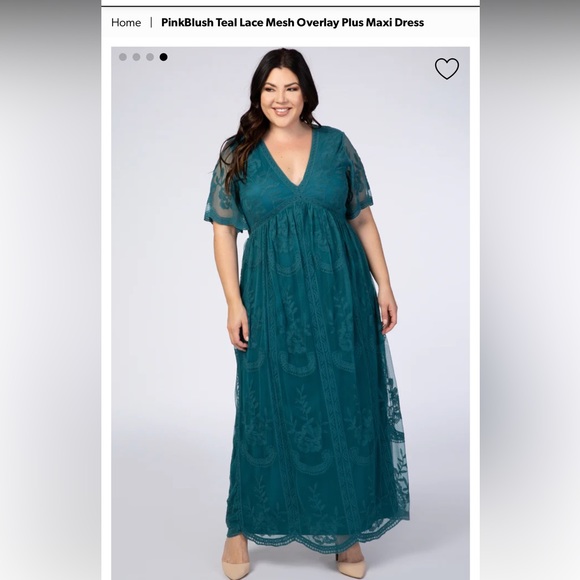The width and height of the screenshot is (580, 580).
Task: Click the active fourth carousel dot
Action: point(163,57)
